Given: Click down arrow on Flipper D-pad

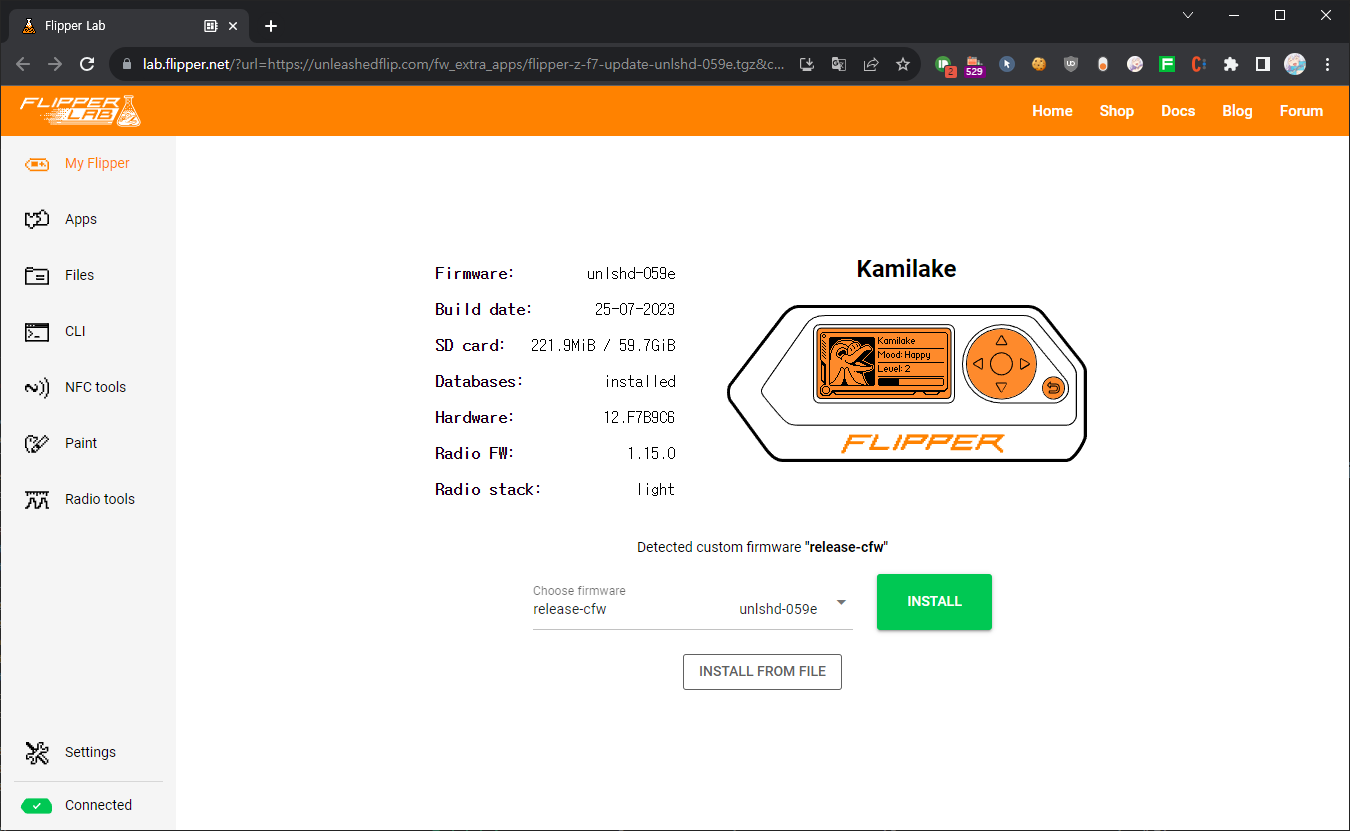Looking at the screenshot, I should [1001, 387].
